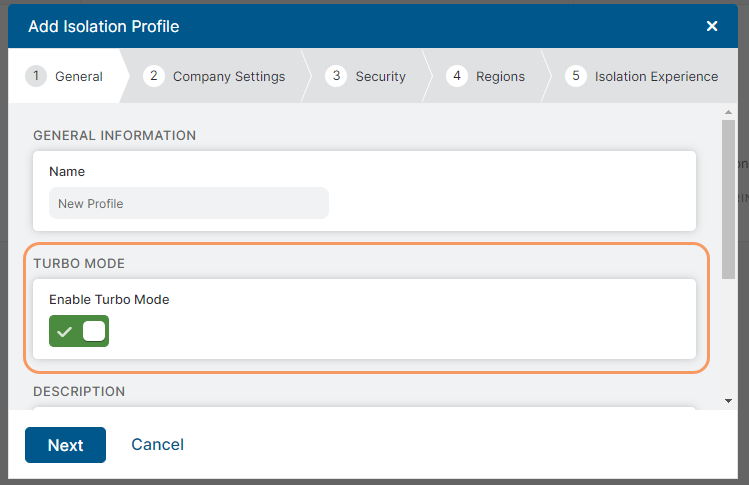Click the Cancel link
The height and width of the screenshot is (485, 749).
pos(157,445)
